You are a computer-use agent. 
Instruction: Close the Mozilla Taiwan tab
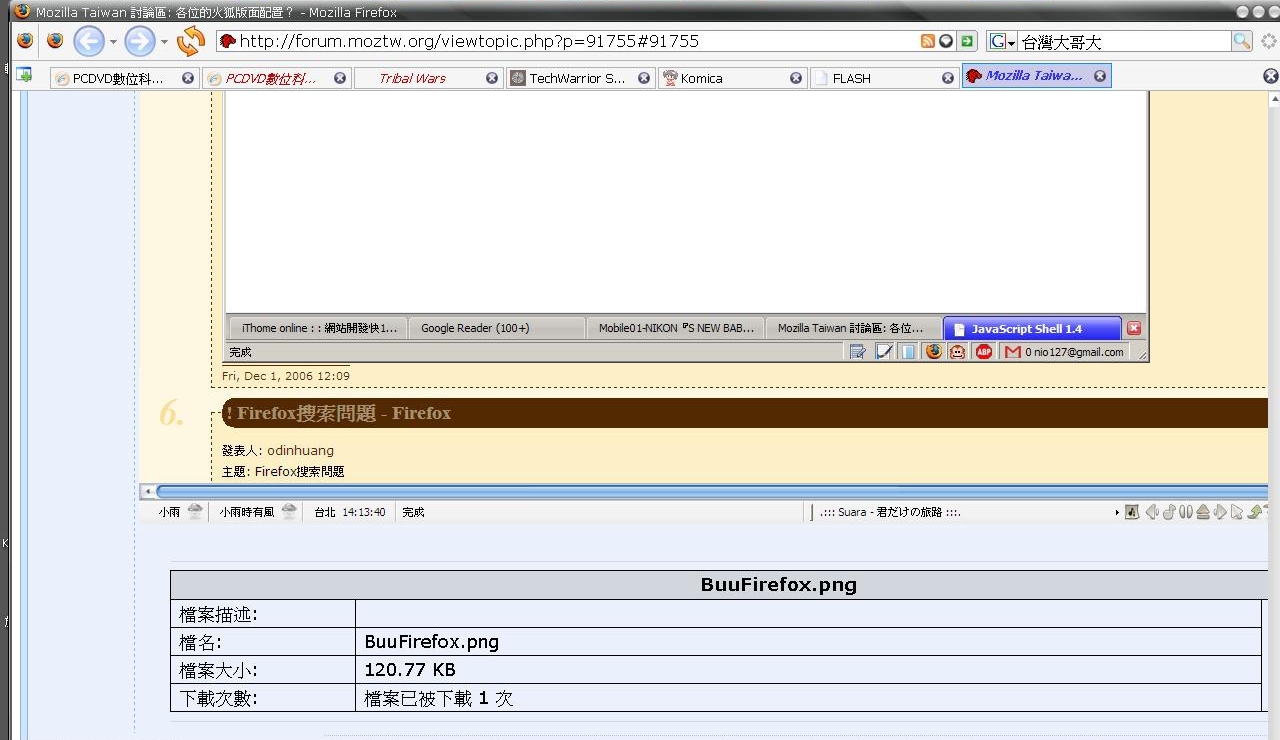1100,76
